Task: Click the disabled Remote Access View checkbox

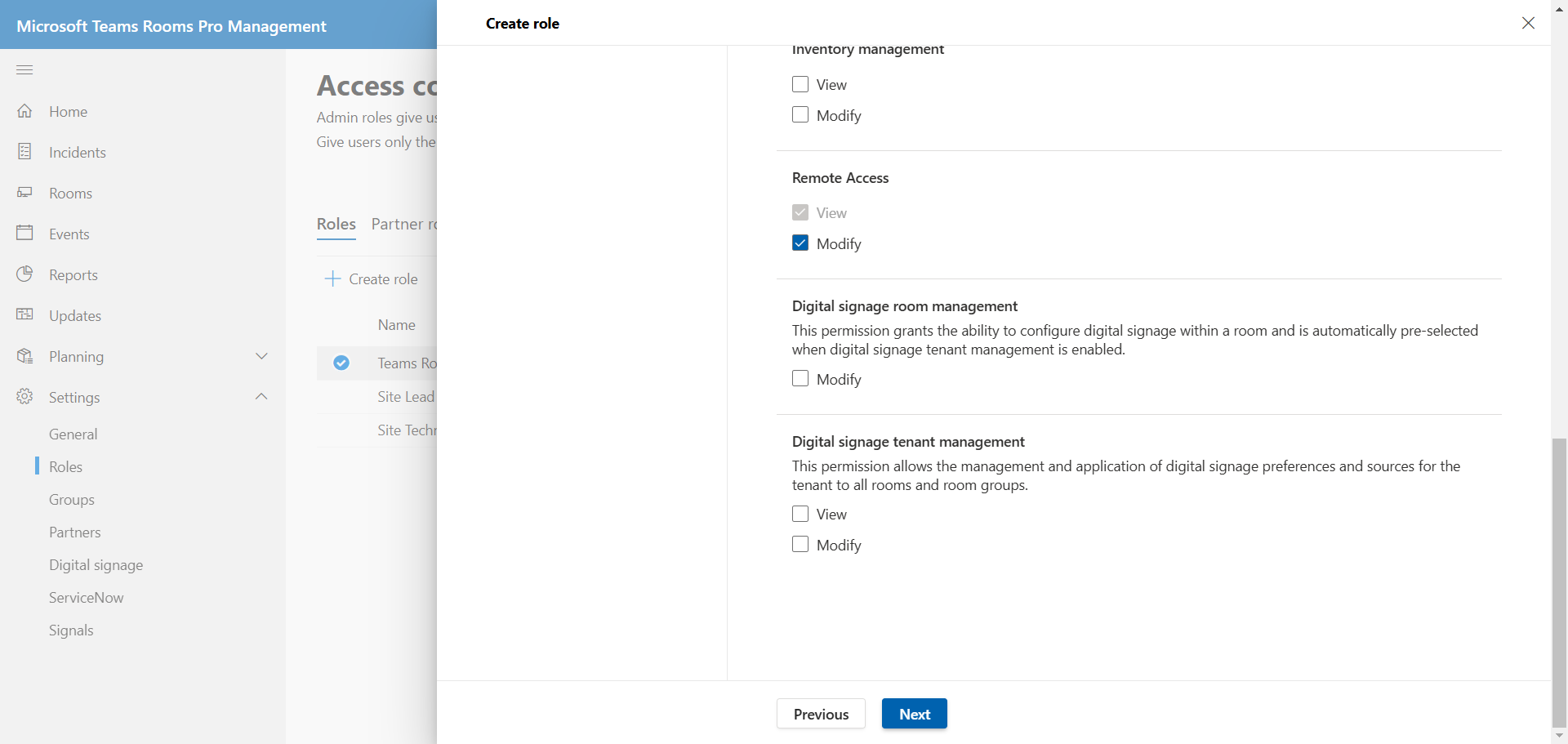Action: (x=800, y=212)
